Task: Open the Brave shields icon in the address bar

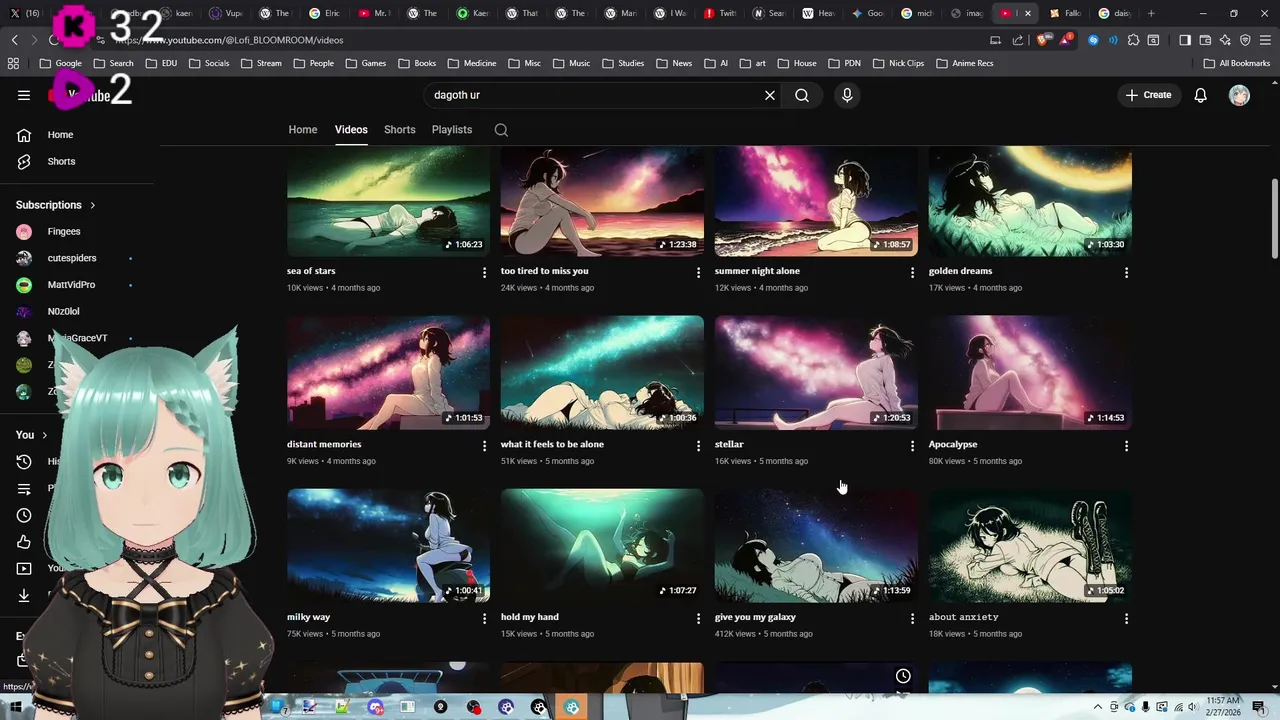Action: coord(1041,40)
